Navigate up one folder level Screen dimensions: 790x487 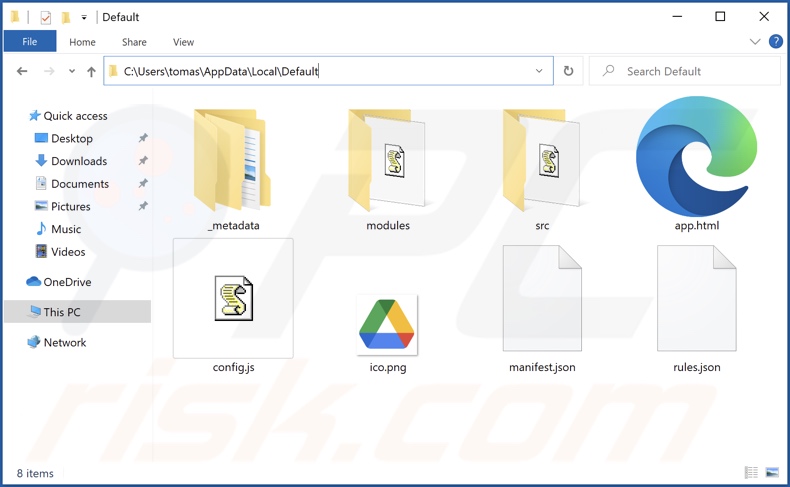click(x=92, y=71)
